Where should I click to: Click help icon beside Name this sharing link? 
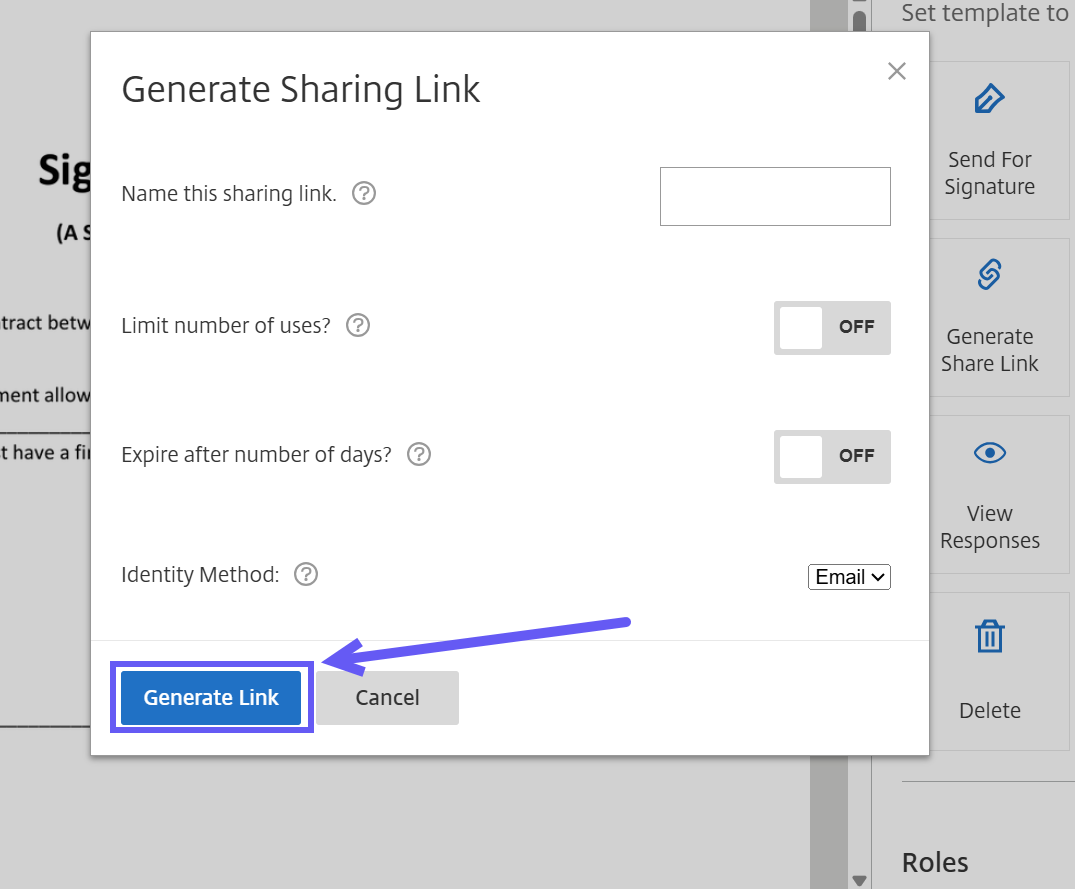tap(365, 194)
